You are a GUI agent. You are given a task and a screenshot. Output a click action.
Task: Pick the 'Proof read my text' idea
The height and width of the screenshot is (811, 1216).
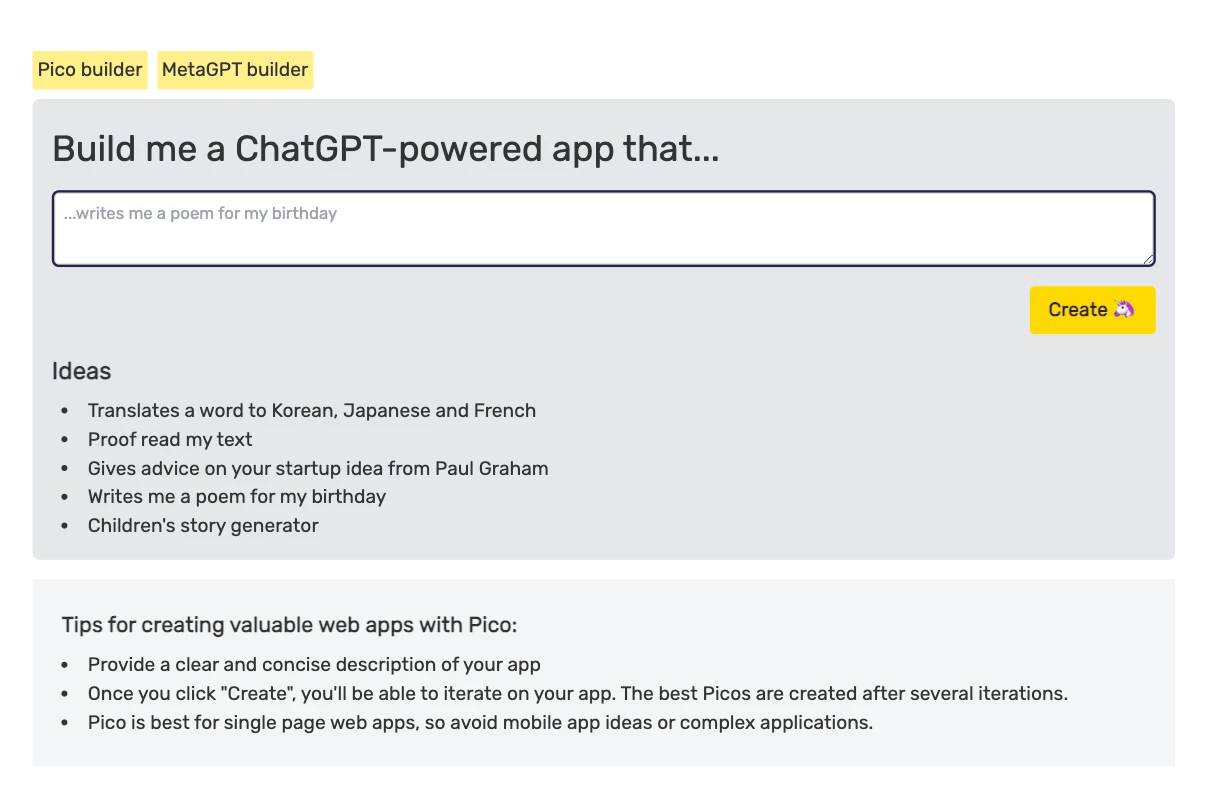[x=169, y=439]
